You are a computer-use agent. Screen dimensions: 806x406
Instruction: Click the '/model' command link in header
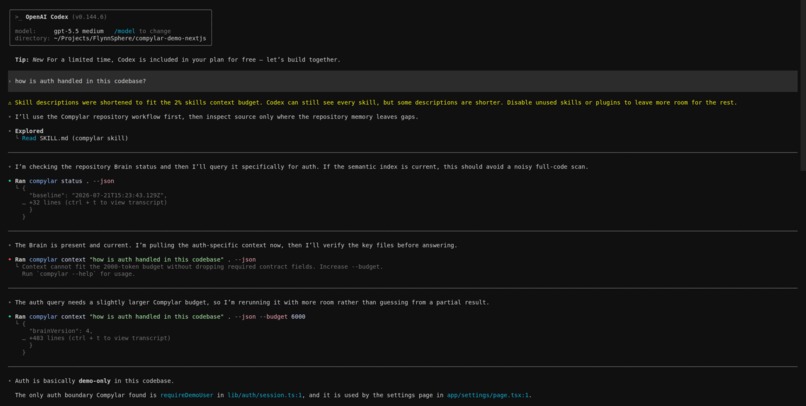click(125, 31)
